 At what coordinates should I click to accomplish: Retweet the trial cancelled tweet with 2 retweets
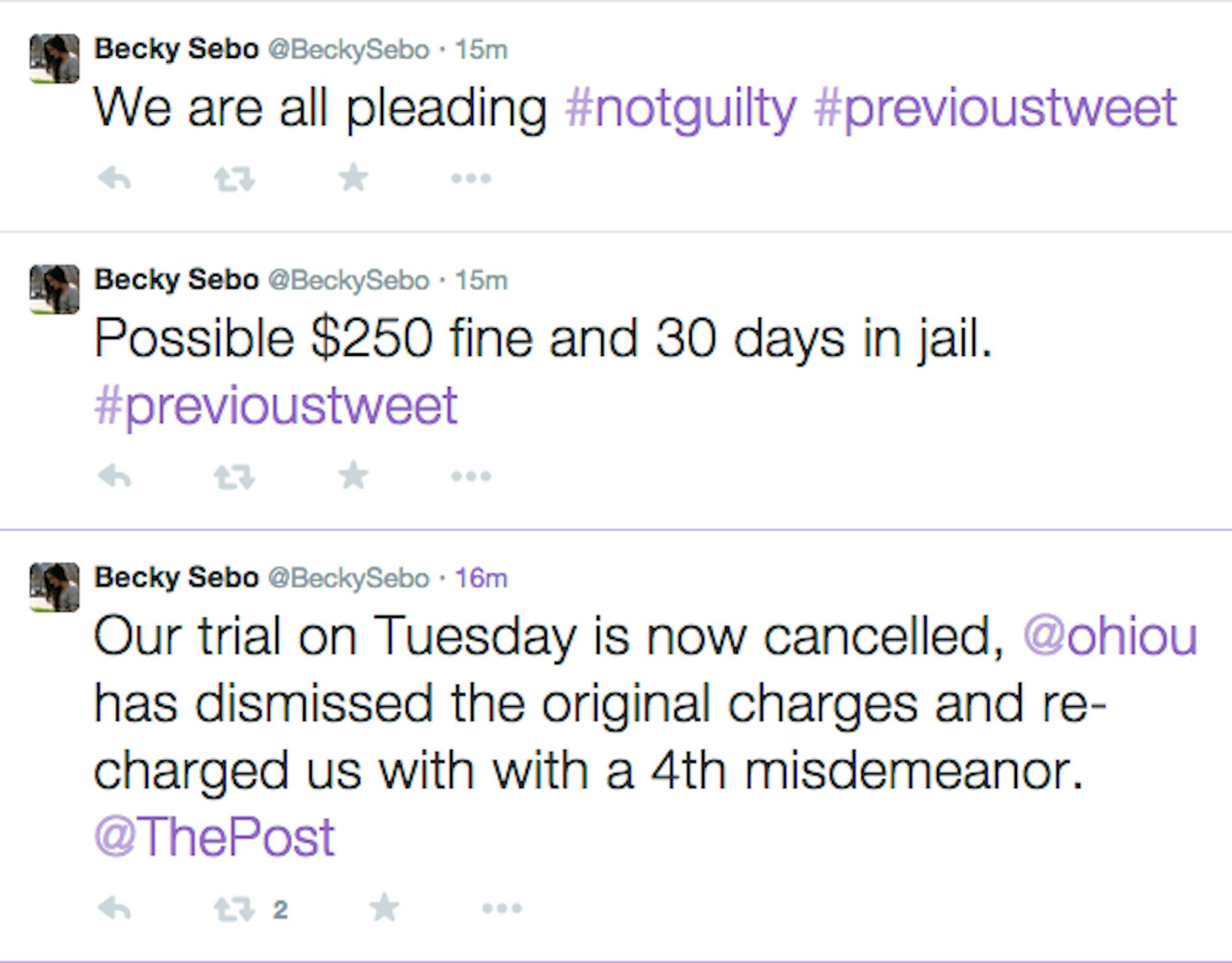coord(234,909)
